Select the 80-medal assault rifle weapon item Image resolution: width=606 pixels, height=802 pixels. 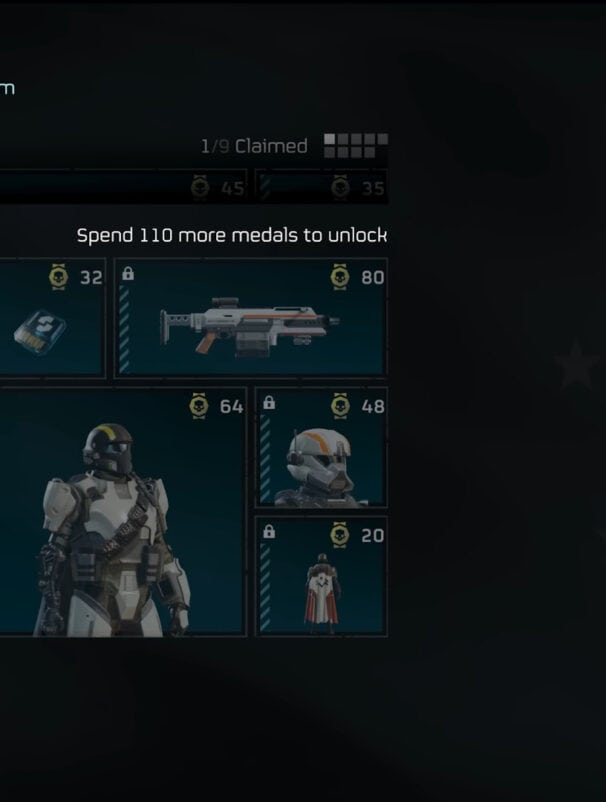tap(251, 318)
